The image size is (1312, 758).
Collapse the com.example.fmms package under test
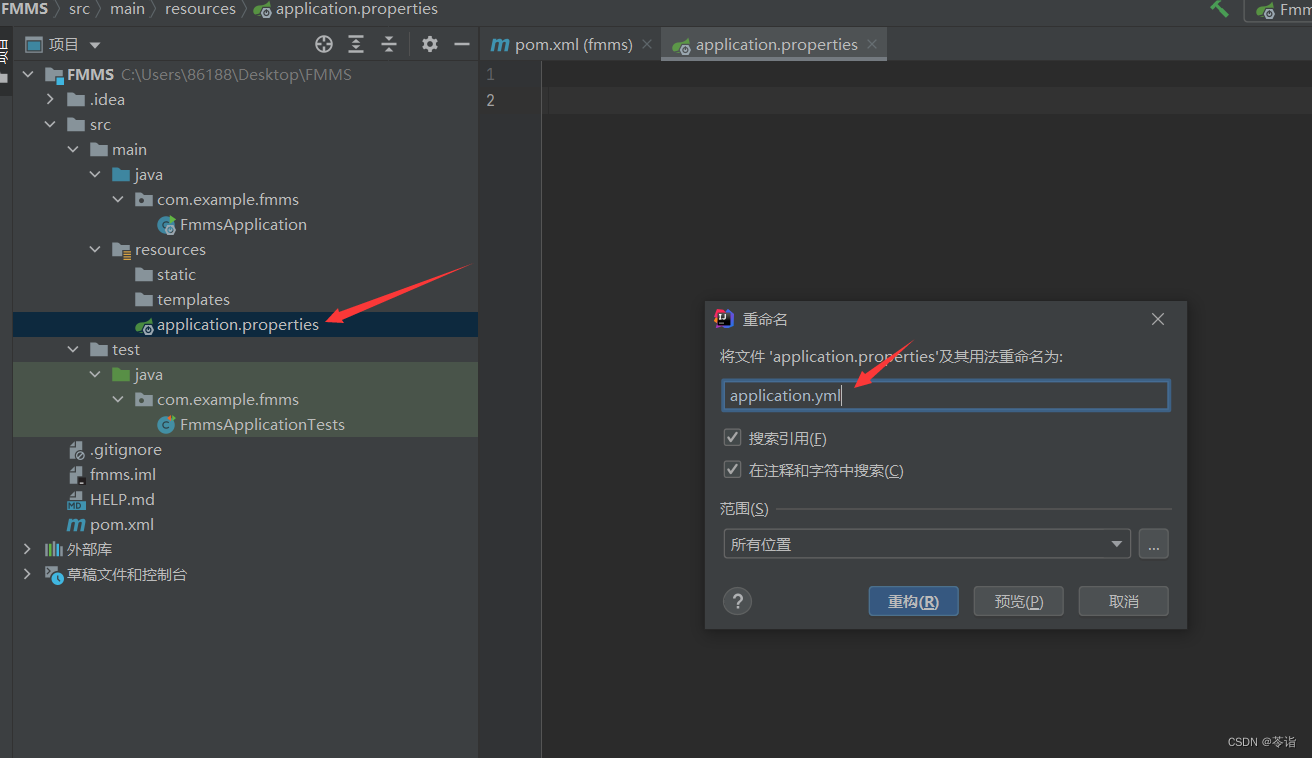click(x=118, y=400)
